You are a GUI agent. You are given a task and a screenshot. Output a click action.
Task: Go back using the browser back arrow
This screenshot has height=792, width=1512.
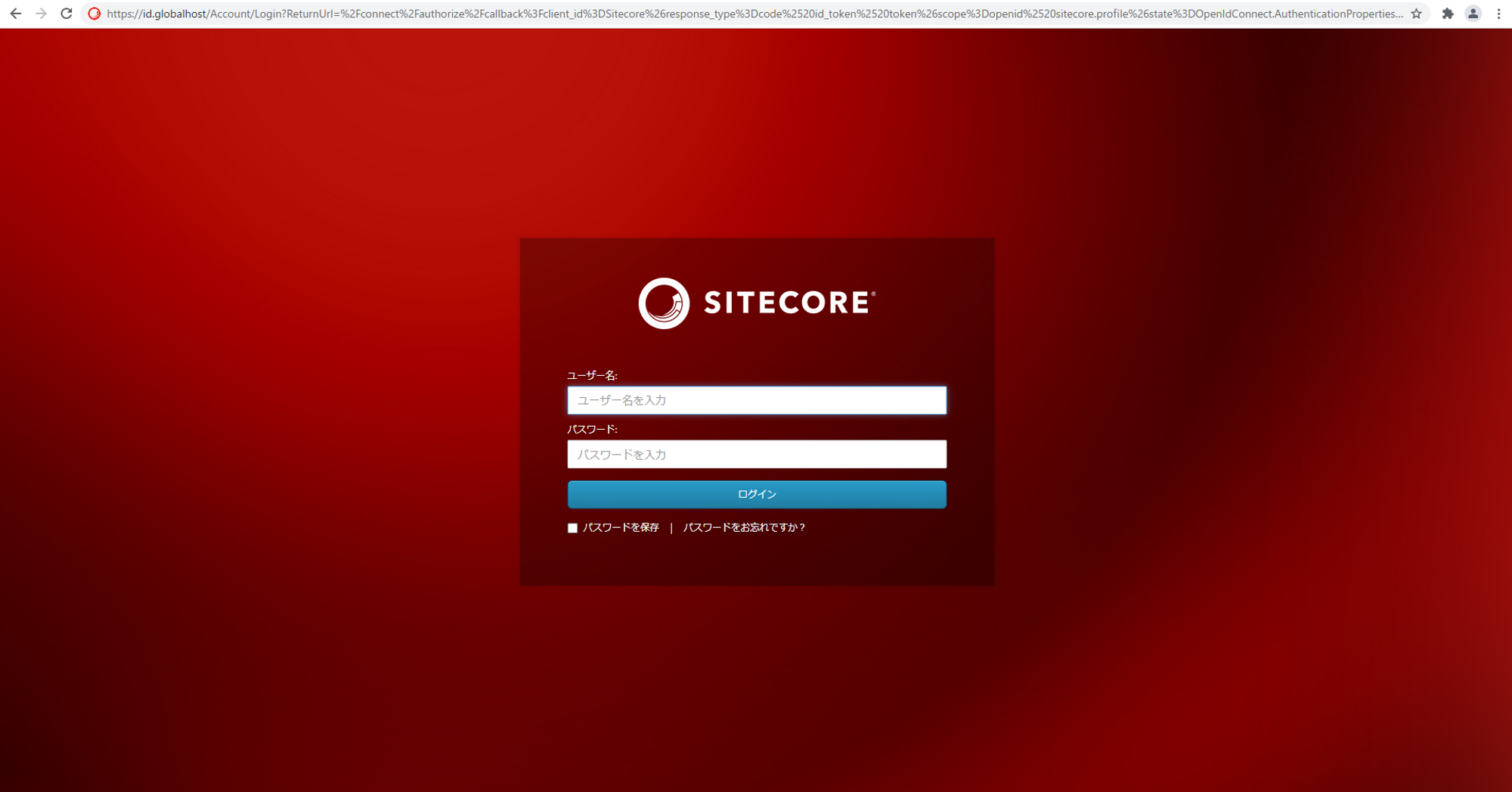(16, 14)
